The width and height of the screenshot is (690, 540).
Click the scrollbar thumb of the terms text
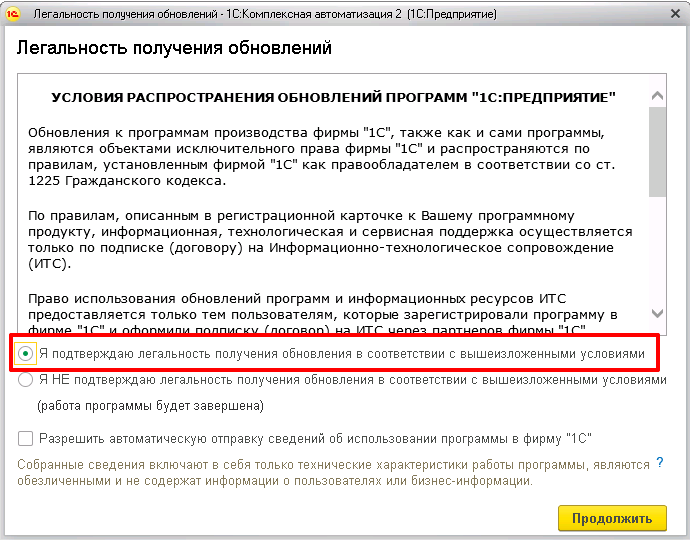pyautogui.click(x=657, y=151)
